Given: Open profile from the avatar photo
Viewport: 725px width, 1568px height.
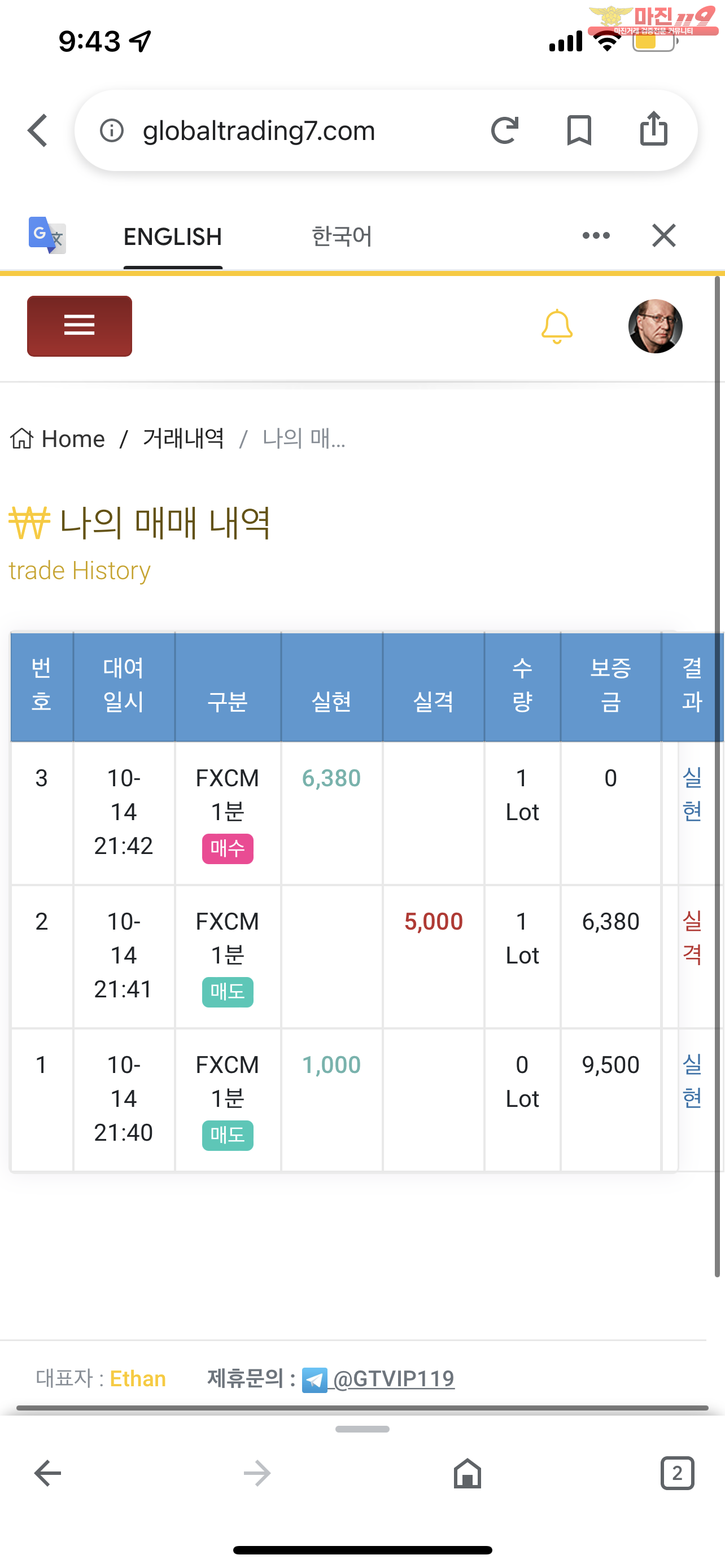Looking at the screenshot, I should (655, 326).
